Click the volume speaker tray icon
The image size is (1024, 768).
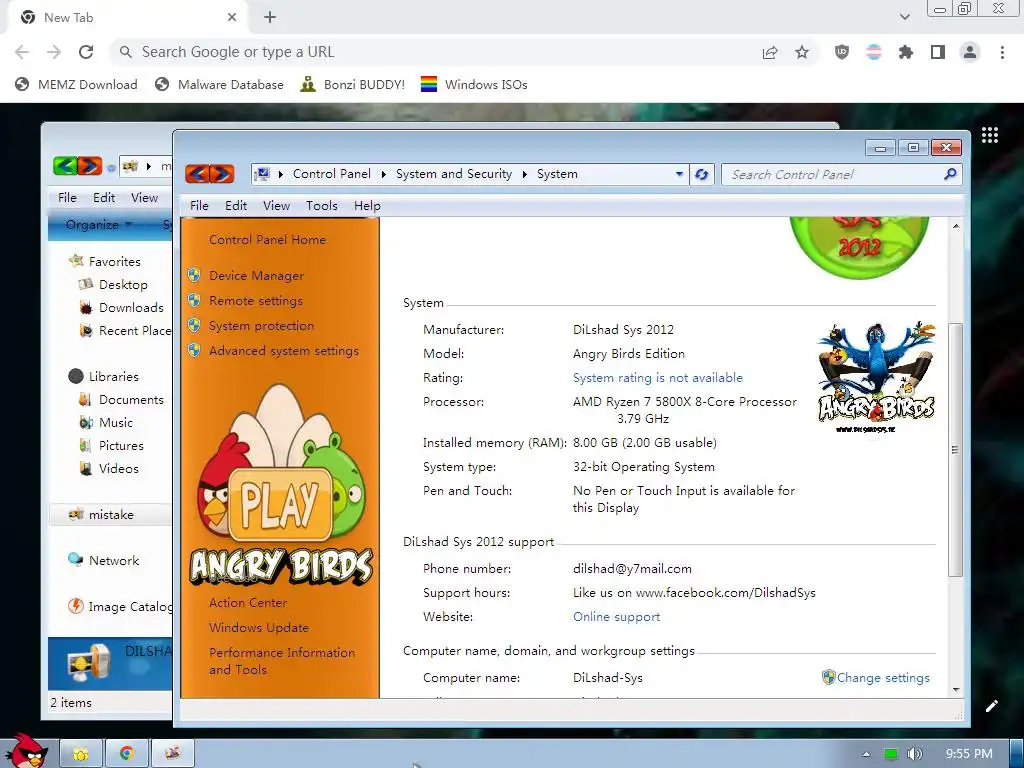pyautogui.click(x=915, y=754)
